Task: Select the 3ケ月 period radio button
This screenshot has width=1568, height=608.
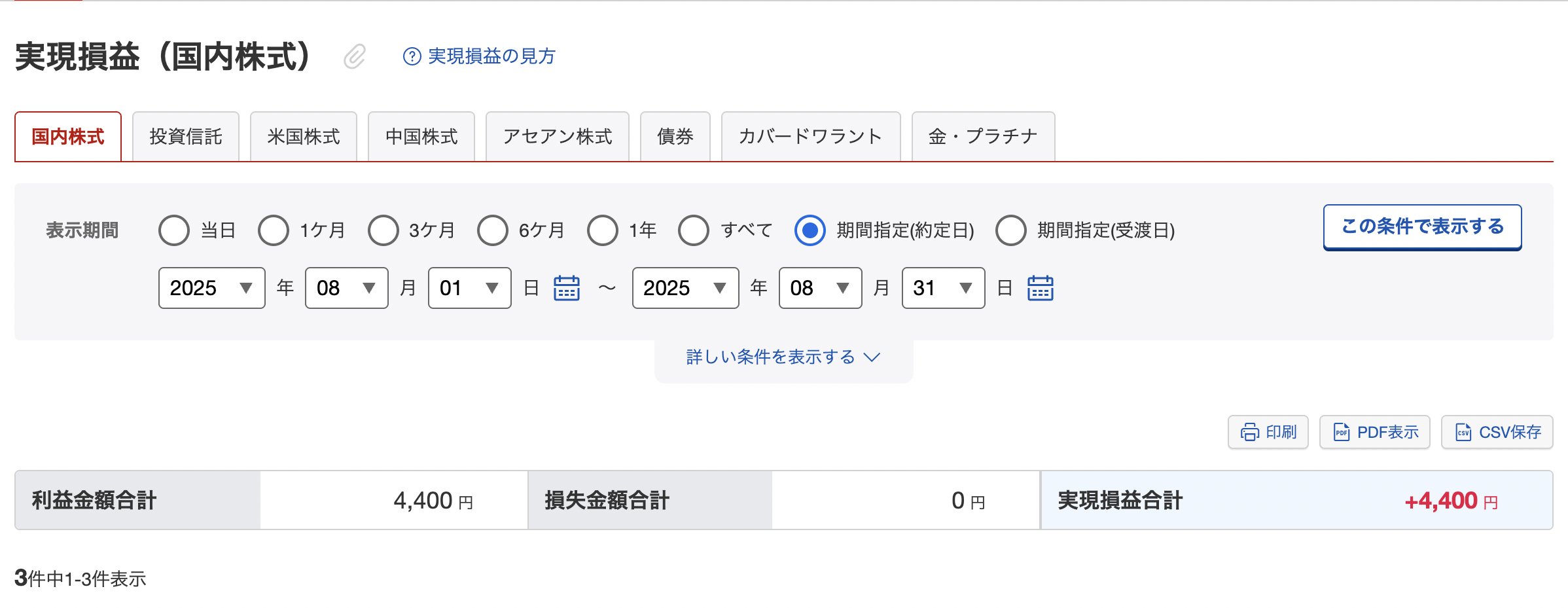Action: pyautogui.click(x=383, y=230)
